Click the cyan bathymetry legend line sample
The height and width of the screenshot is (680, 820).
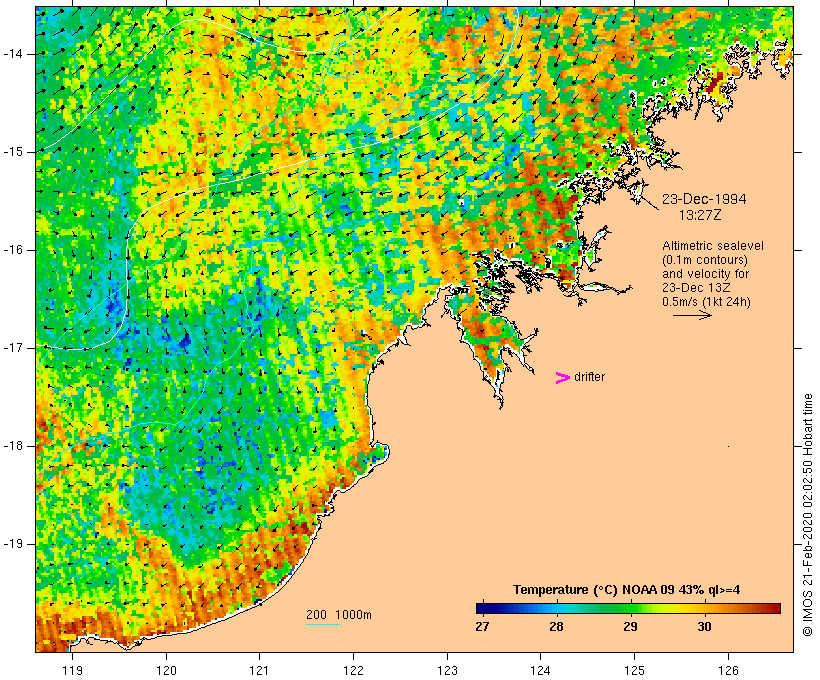pyautogui.click(x=323, y=624)
